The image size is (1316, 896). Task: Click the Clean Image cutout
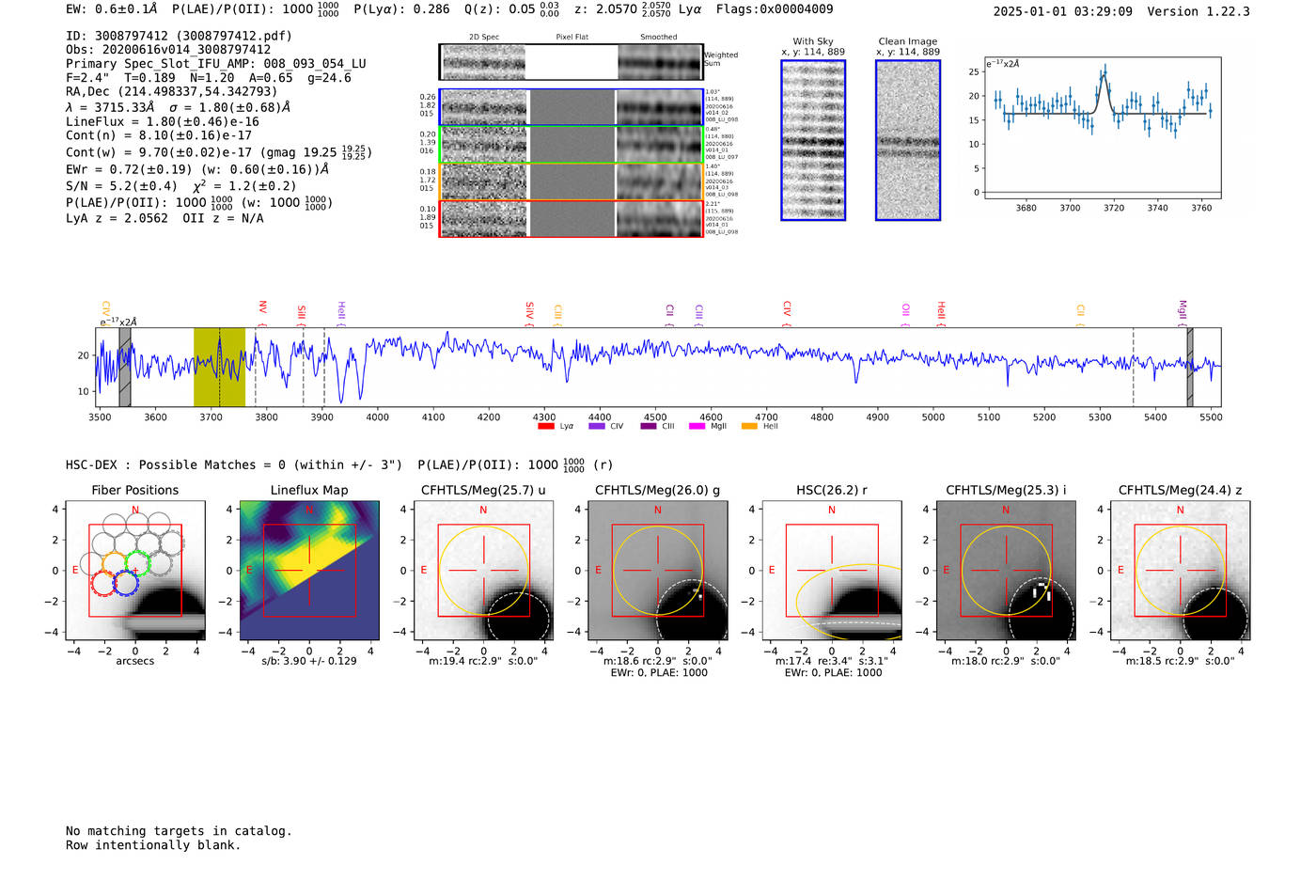pos(908,140)
